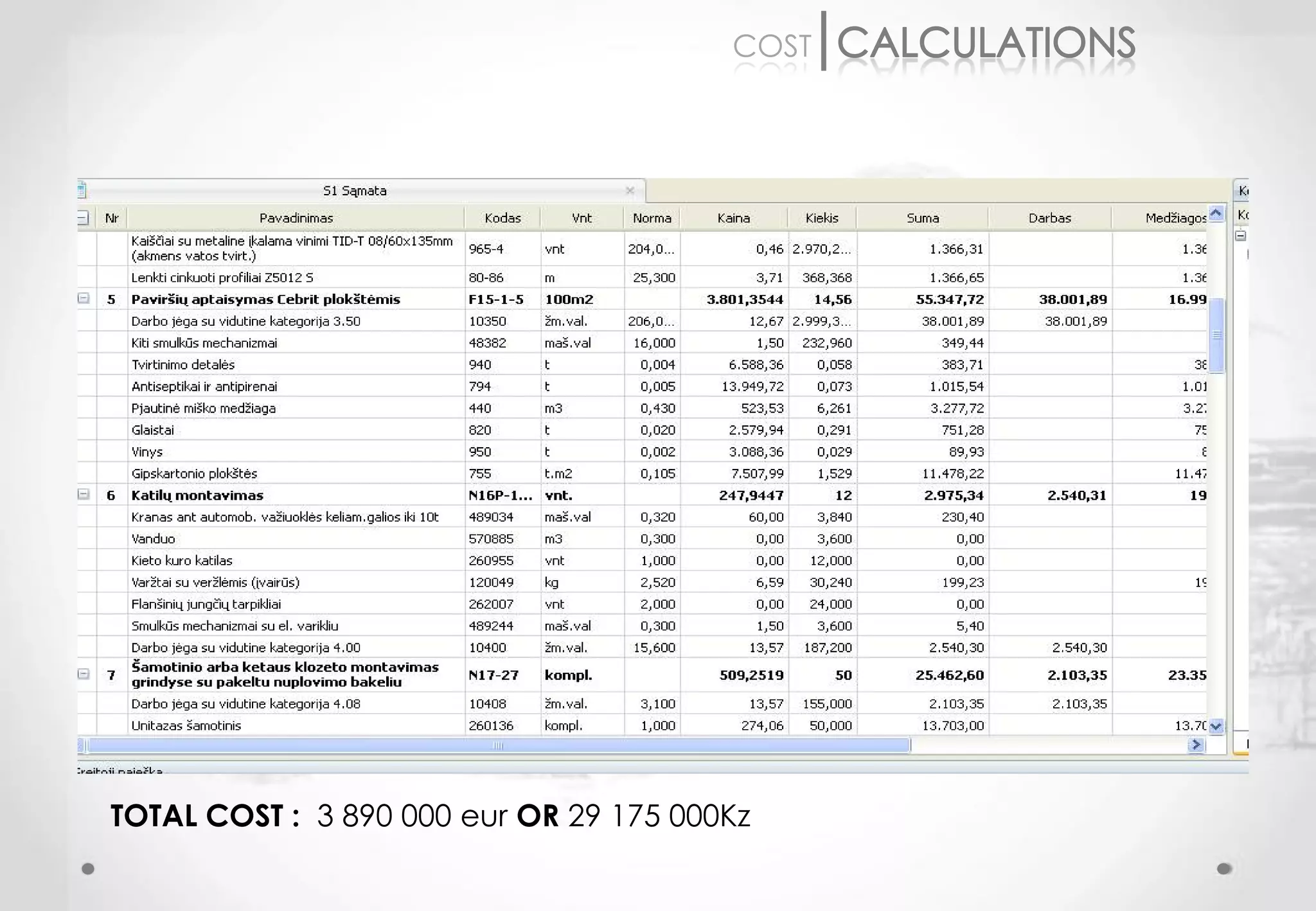Click horizontal scrollbar right arrow
This screenshot has width=1316, height=911.
coord(1196,745)
